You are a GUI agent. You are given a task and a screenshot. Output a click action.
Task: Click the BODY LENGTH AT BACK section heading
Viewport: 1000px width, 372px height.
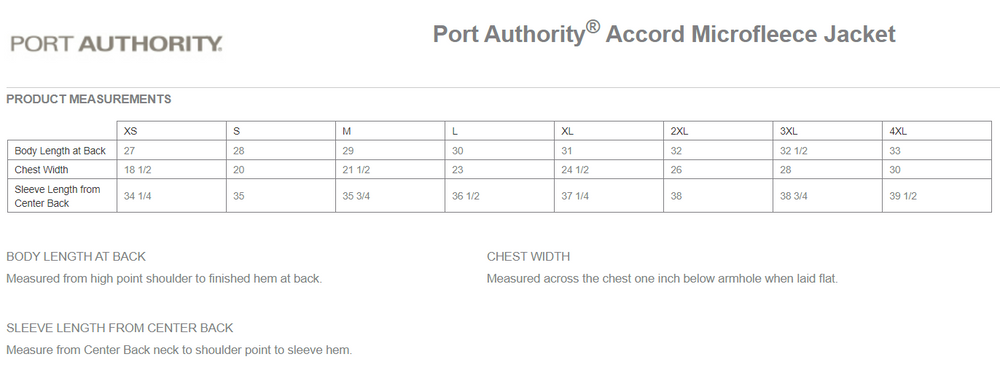[x=76, y=257]
